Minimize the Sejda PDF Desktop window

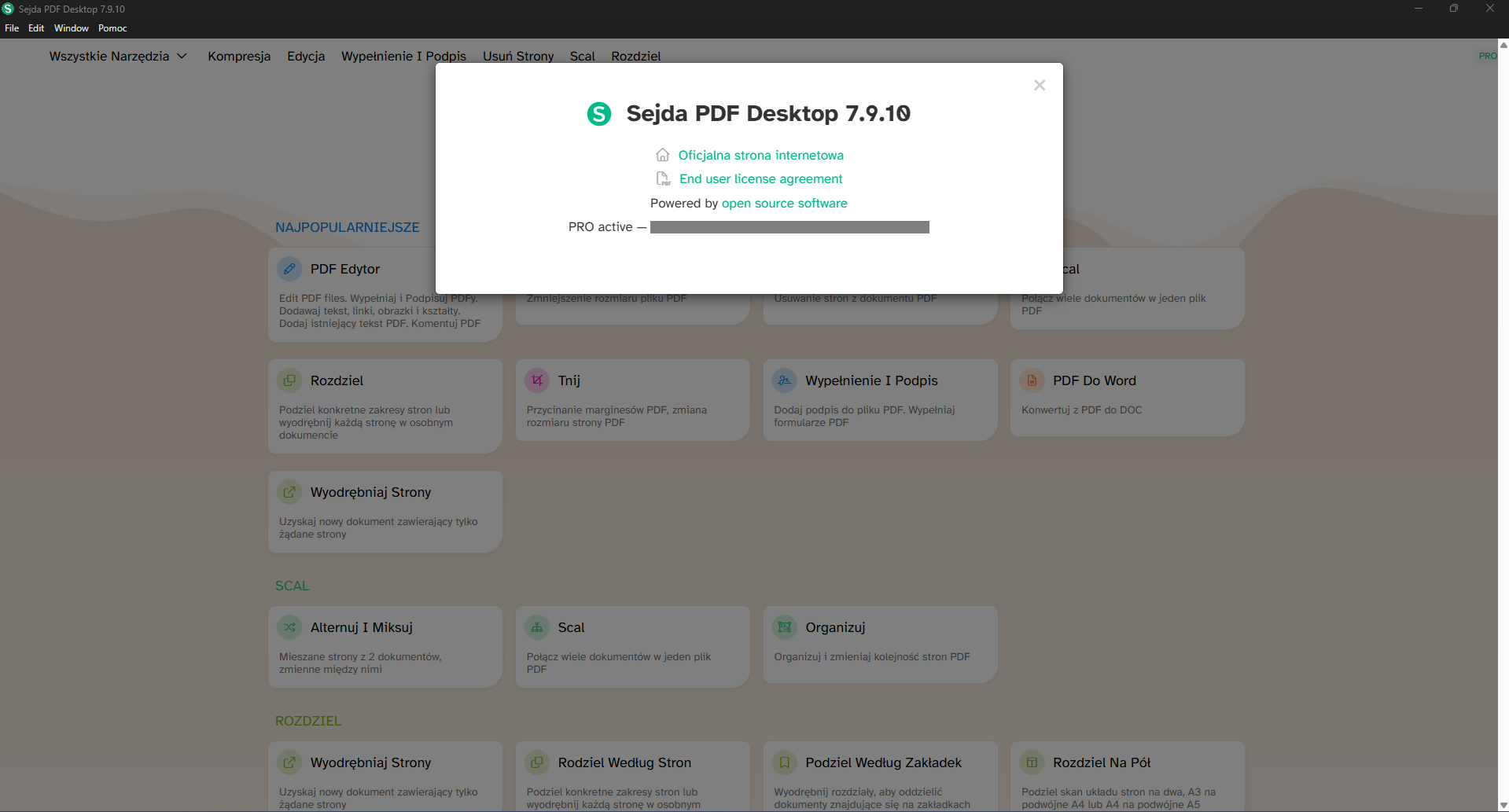click(x=1419, y=9)
